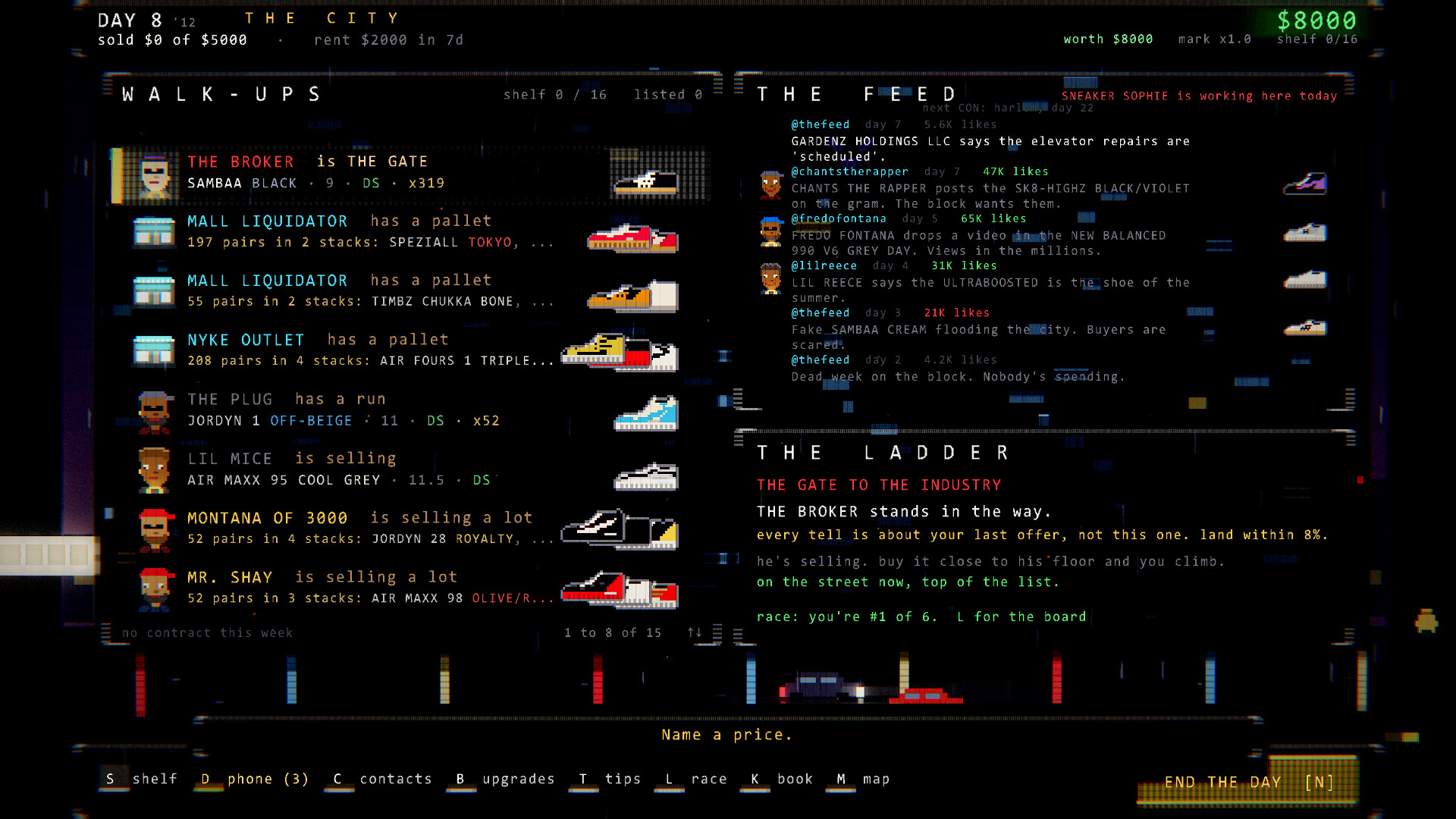Click the Name a price prompt field

coord(726,734)
